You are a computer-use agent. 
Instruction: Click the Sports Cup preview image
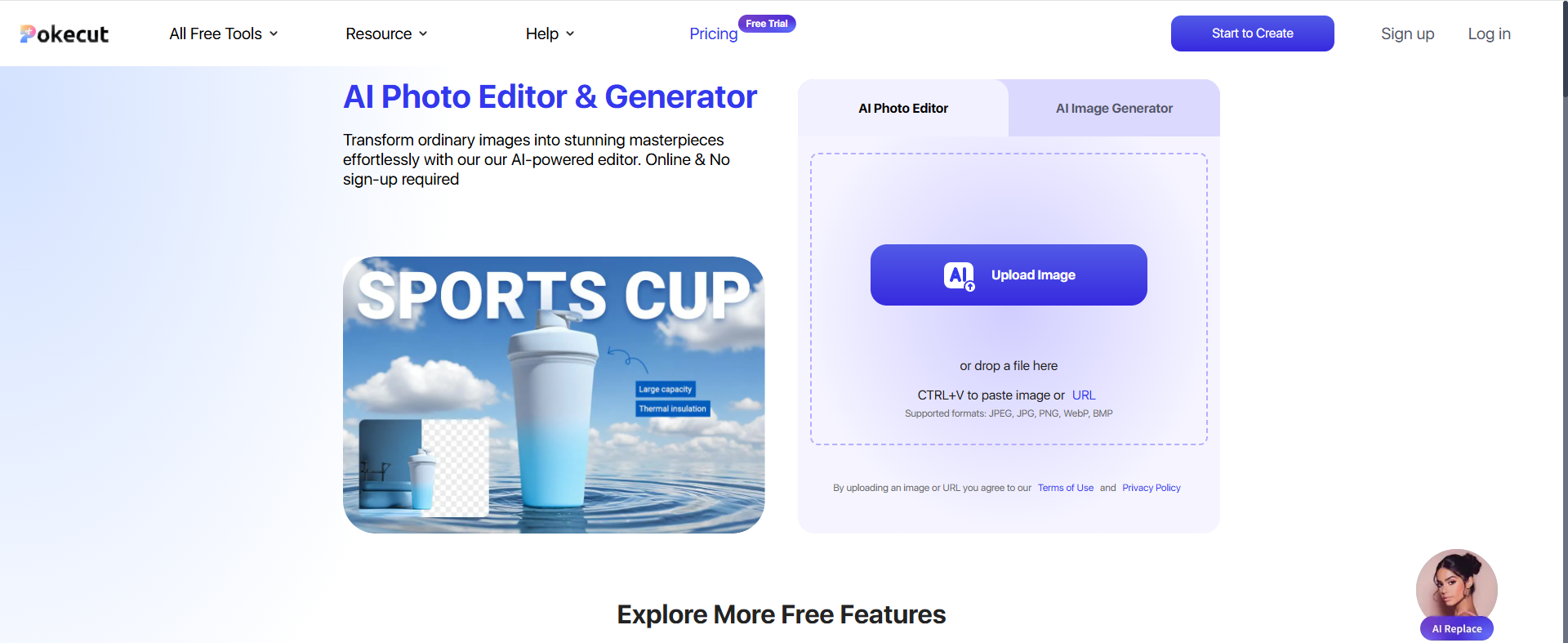(x=554, y=395)
